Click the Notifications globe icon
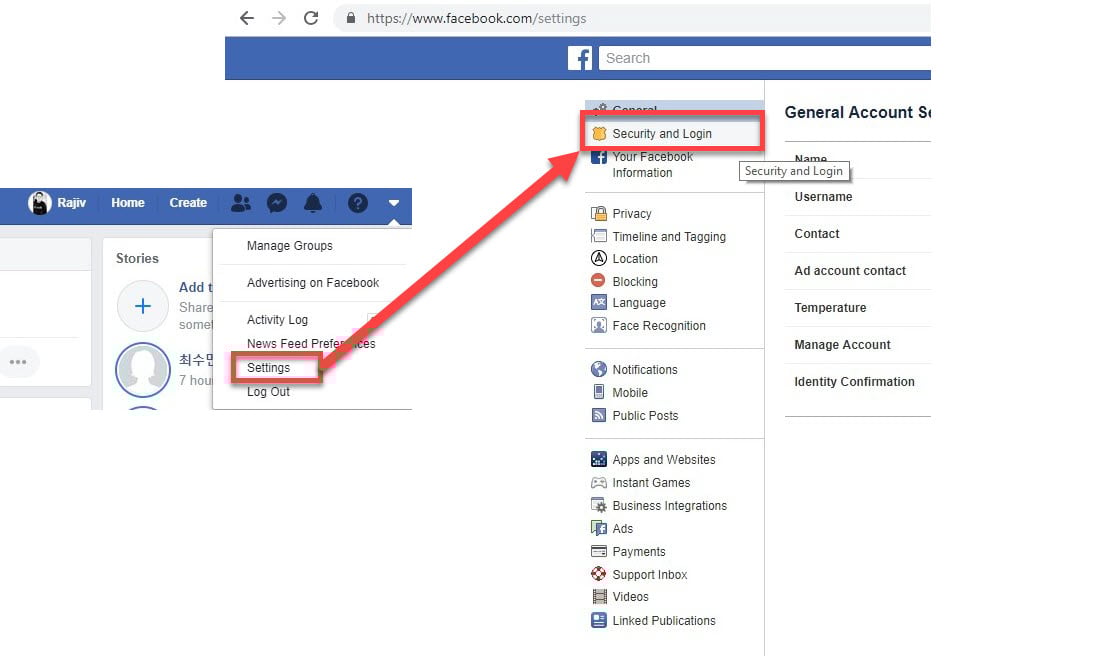 599,369
